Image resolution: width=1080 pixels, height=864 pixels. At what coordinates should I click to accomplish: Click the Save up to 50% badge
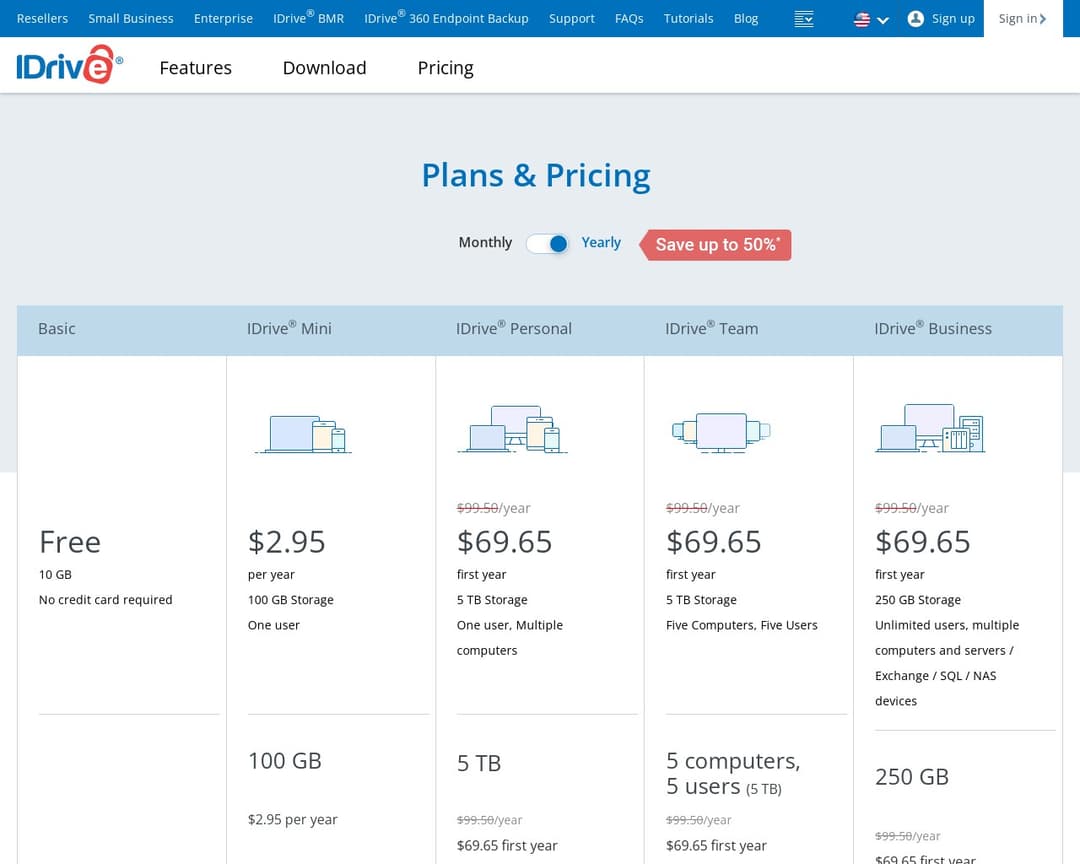click(x=716, y=245)
